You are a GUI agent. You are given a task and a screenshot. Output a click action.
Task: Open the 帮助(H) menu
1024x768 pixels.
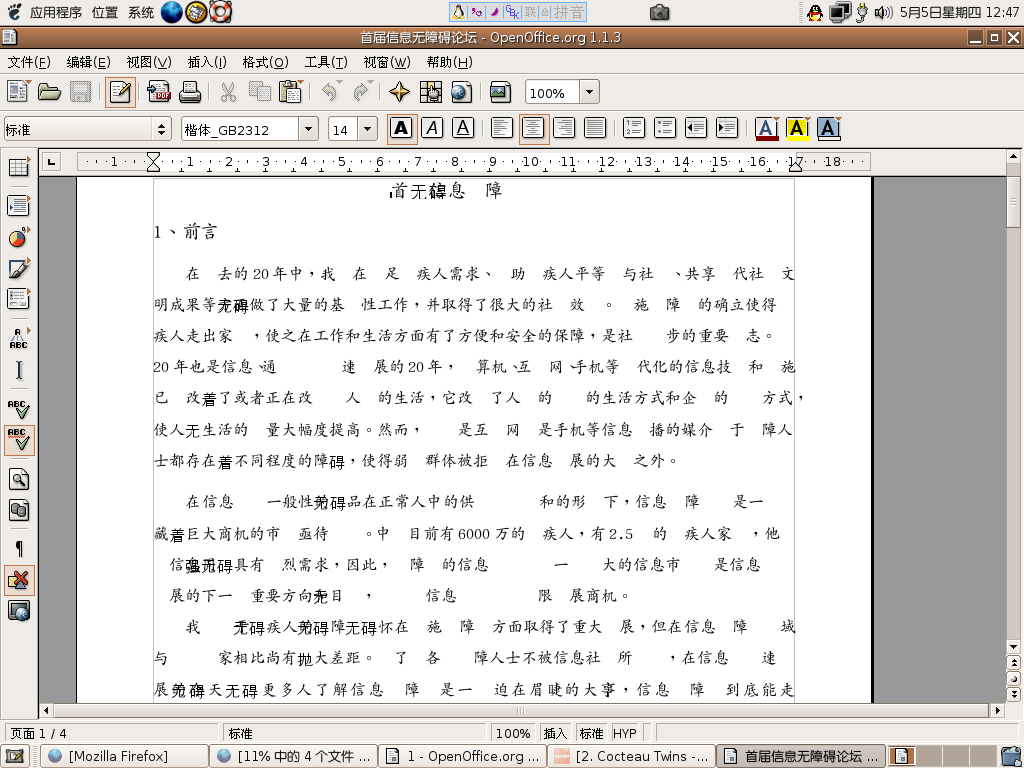pos(449,62)
